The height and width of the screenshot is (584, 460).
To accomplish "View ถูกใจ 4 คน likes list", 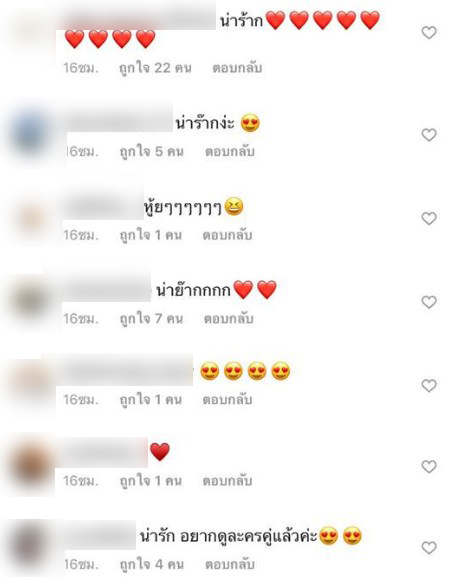I will pos(152,565).
